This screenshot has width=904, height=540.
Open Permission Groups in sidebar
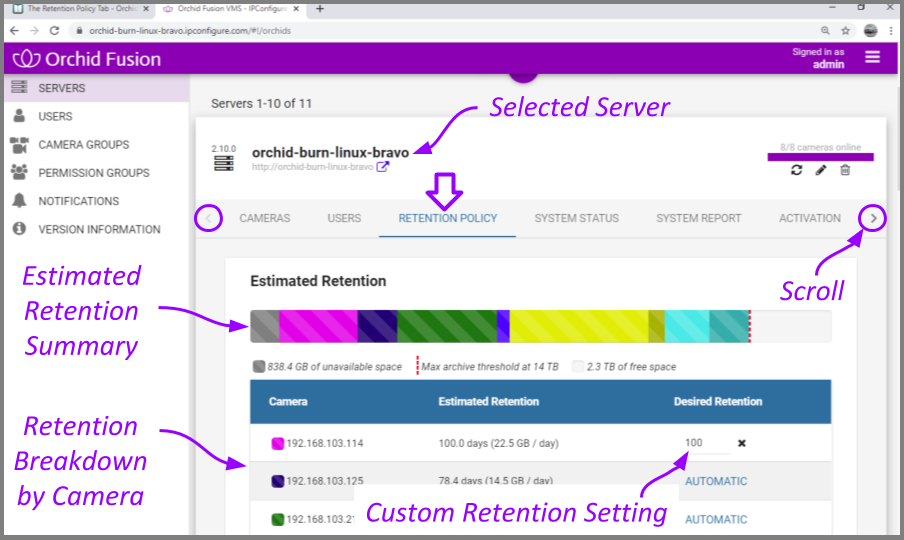click(96, 173)
